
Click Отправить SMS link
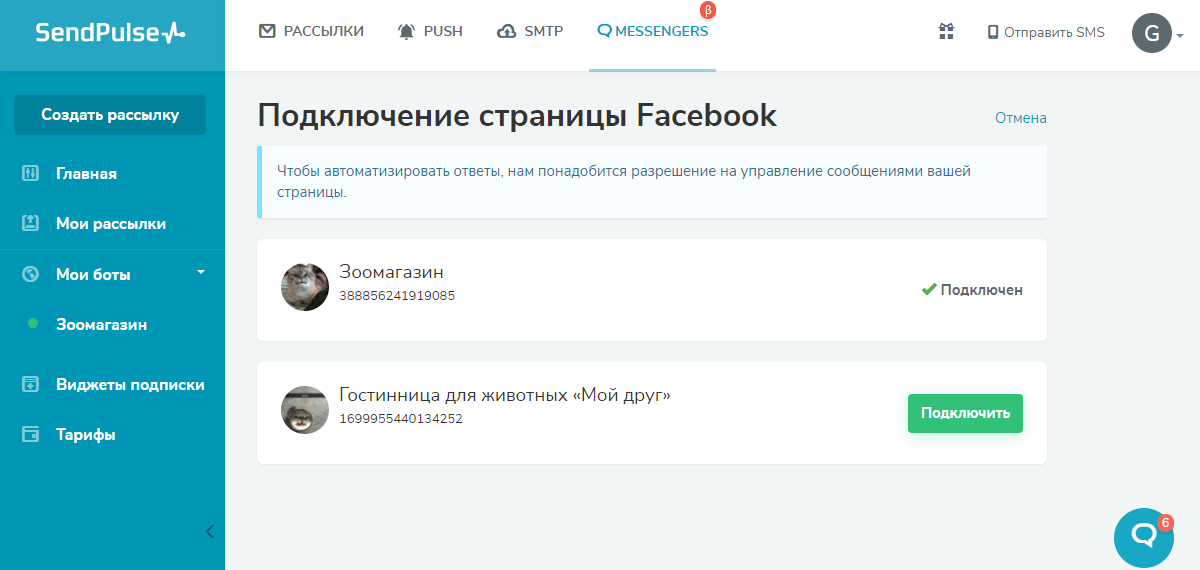coord(1046,32)
